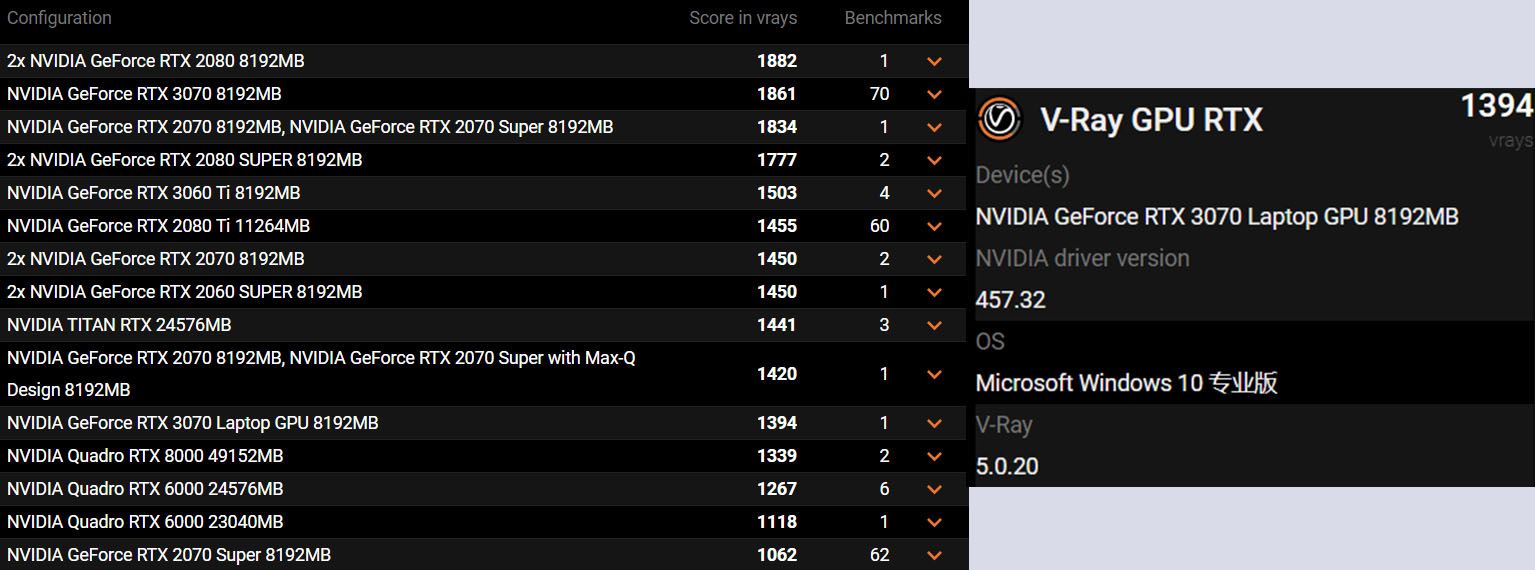This screenshot has height=570, width=1535.
Task: Expand the RTX 2080 Ti 11264MB row
Action: pyautogui.click(x=934, y=226)
